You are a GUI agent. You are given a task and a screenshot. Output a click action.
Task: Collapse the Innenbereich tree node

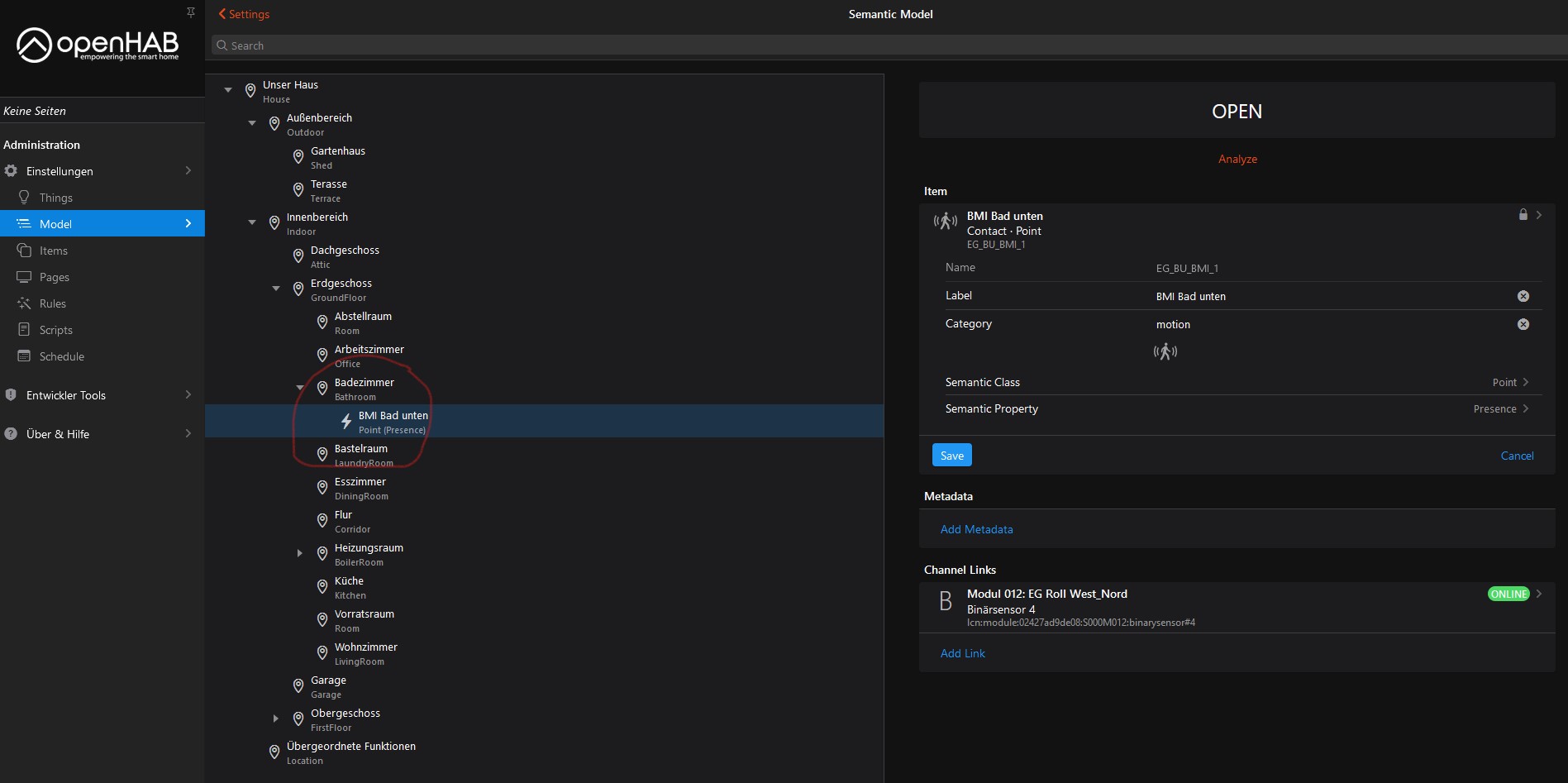coord(252,222)
